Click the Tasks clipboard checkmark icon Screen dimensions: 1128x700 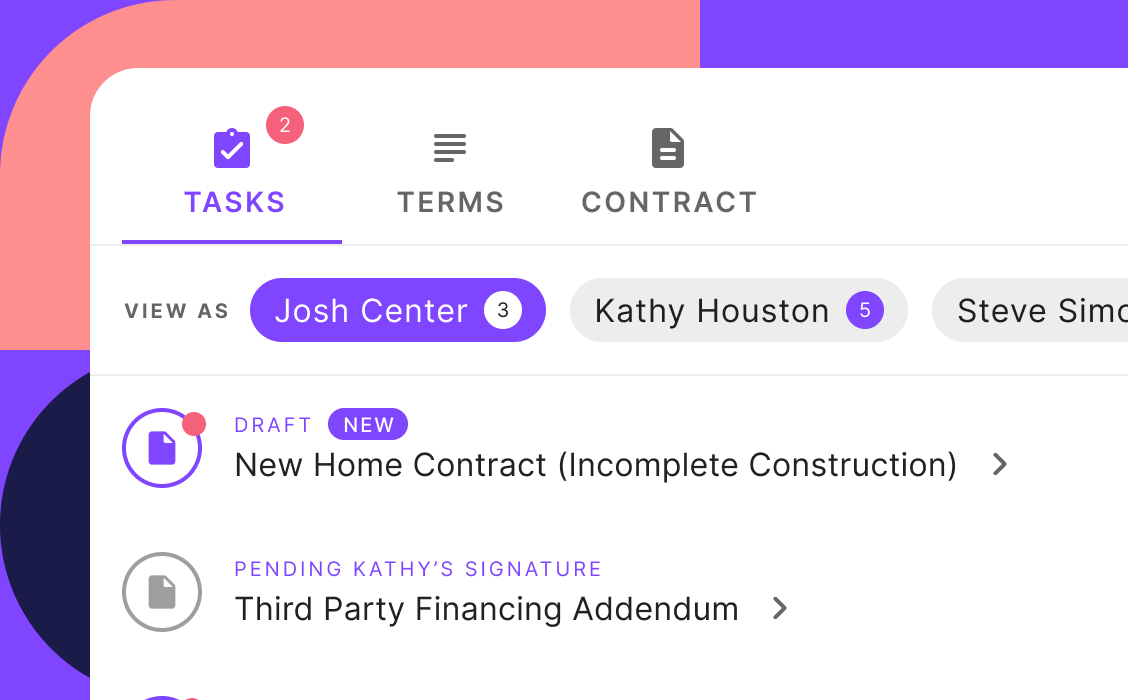[x=232, y=149]
